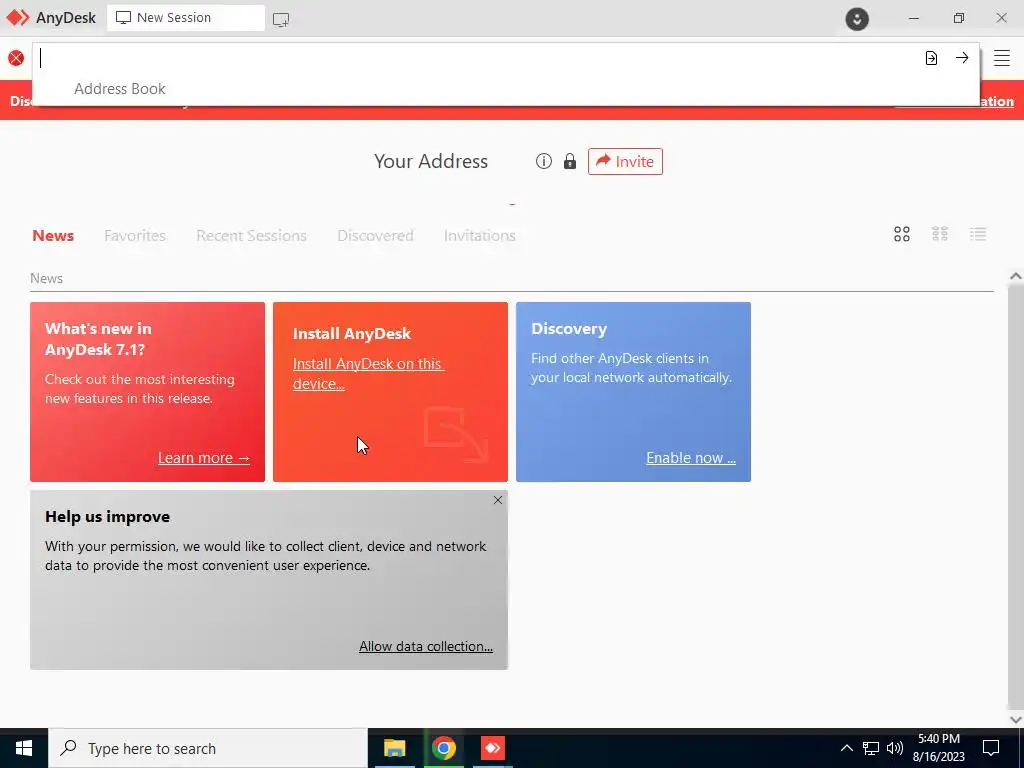Switch to list view
The height and width of the screenshot is (768, 1024).
978,234
